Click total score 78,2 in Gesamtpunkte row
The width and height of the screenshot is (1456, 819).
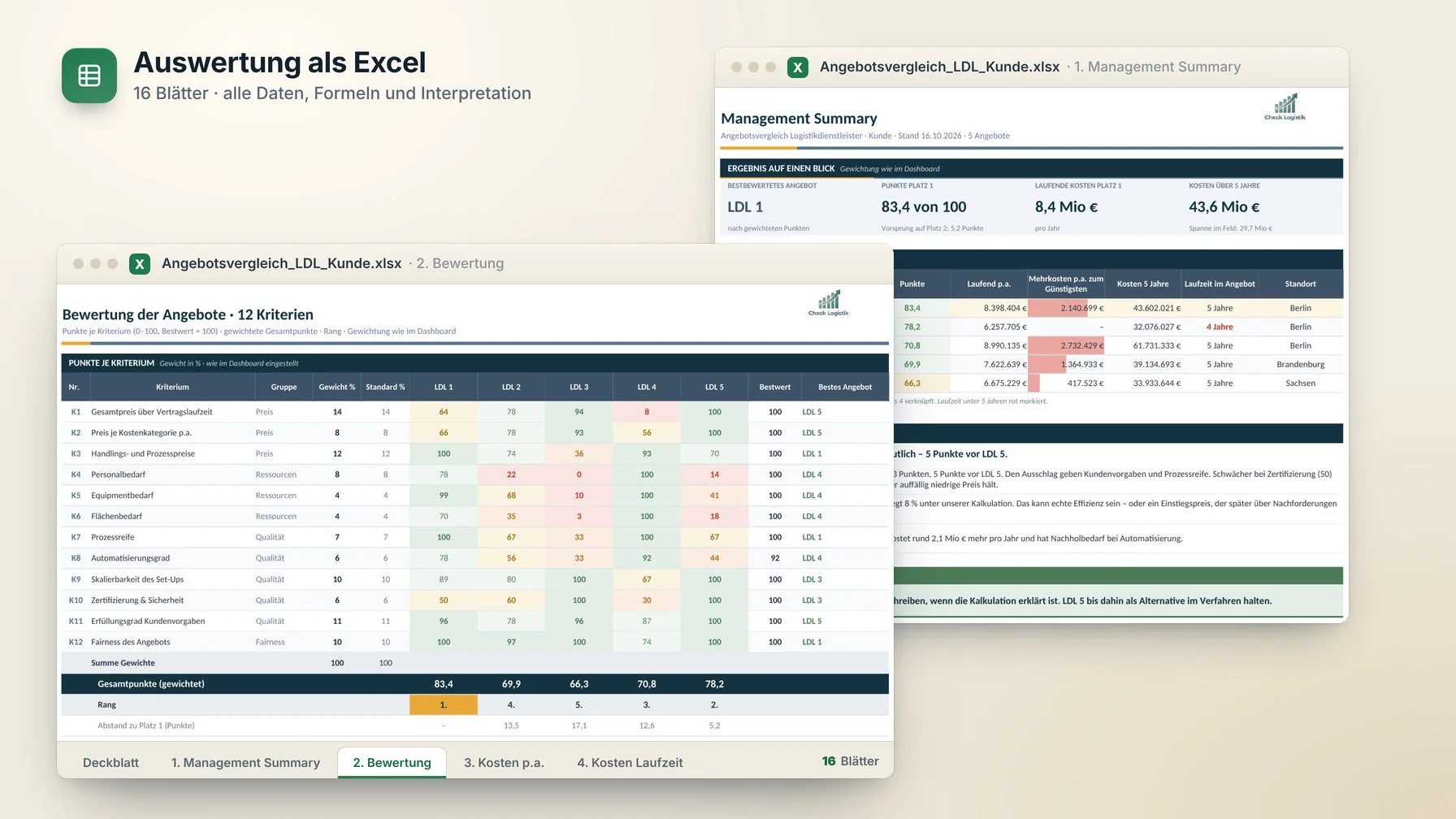tap(714, 684)
